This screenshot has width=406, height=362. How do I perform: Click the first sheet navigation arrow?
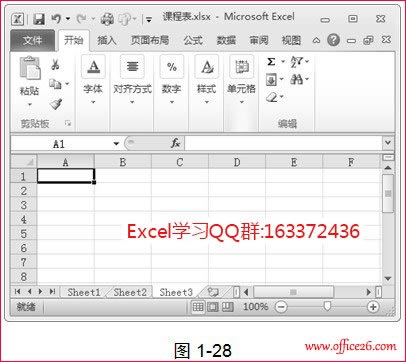[x=18, y=292]
